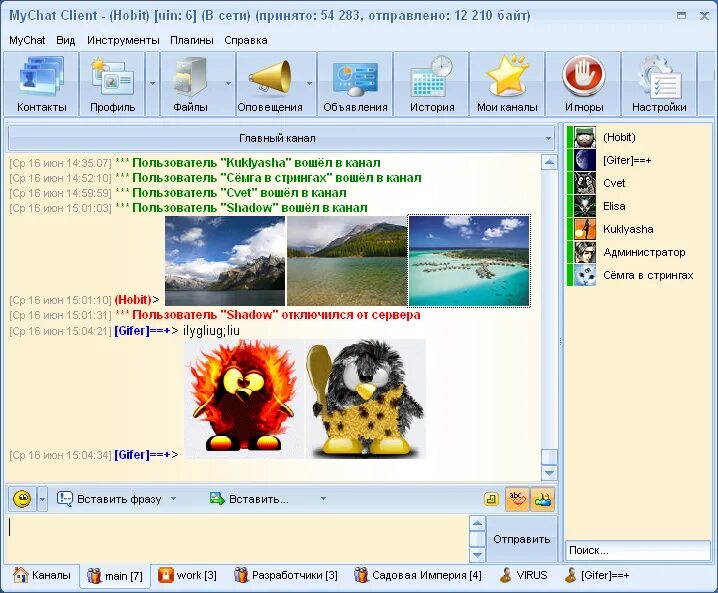Click the chat scrollbar down arrow
This screenshot has width=718, height=593.
[549, 472]
